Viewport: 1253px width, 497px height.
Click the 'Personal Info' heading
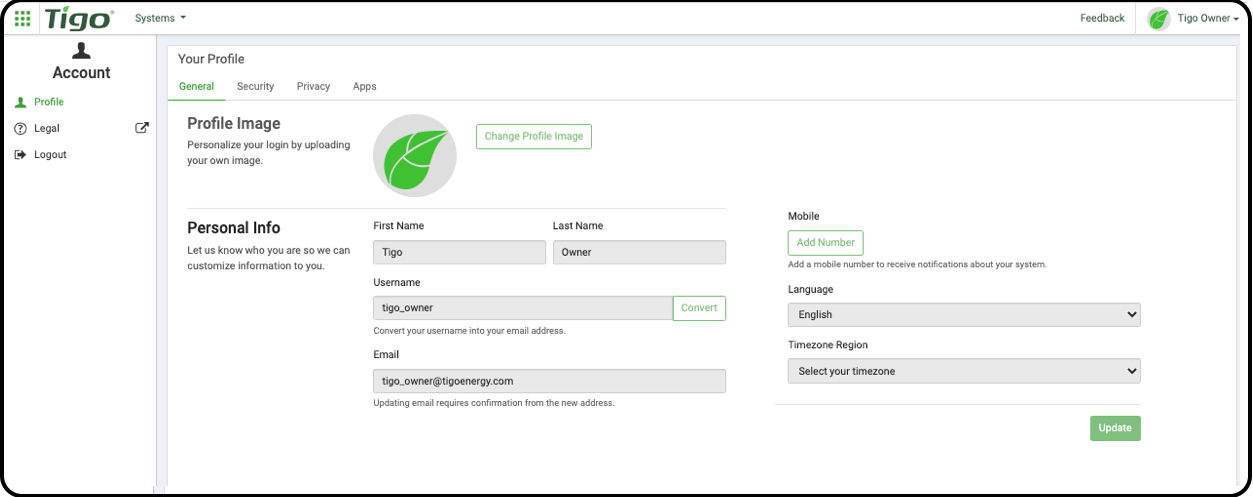click(x=234, y=227)
